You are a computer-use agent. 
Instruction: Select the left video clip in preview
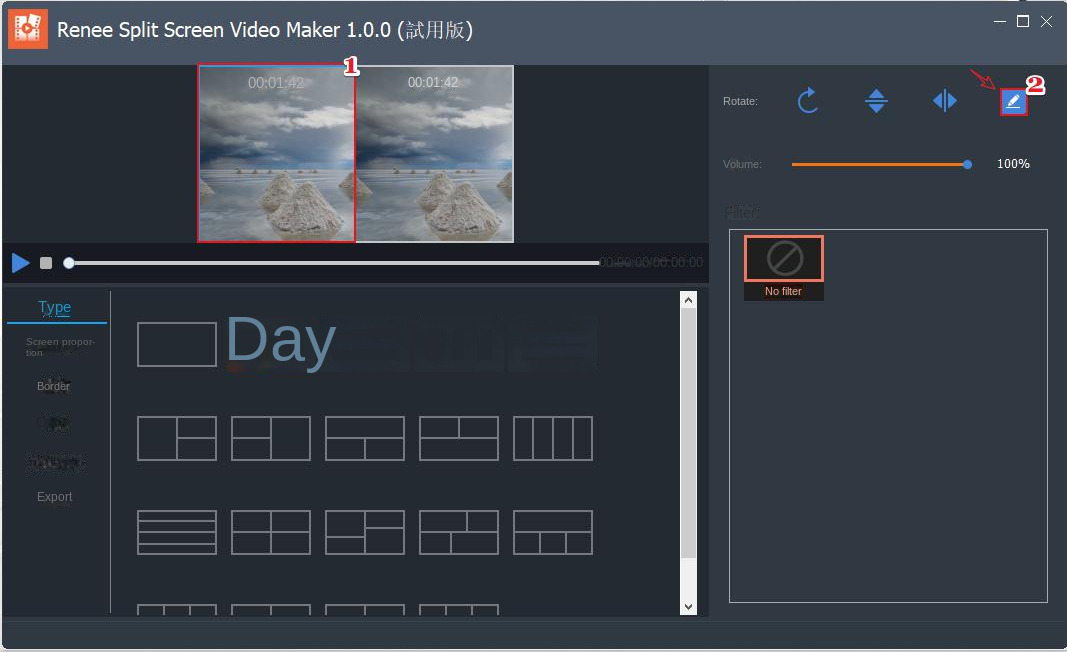click(276, 153)
